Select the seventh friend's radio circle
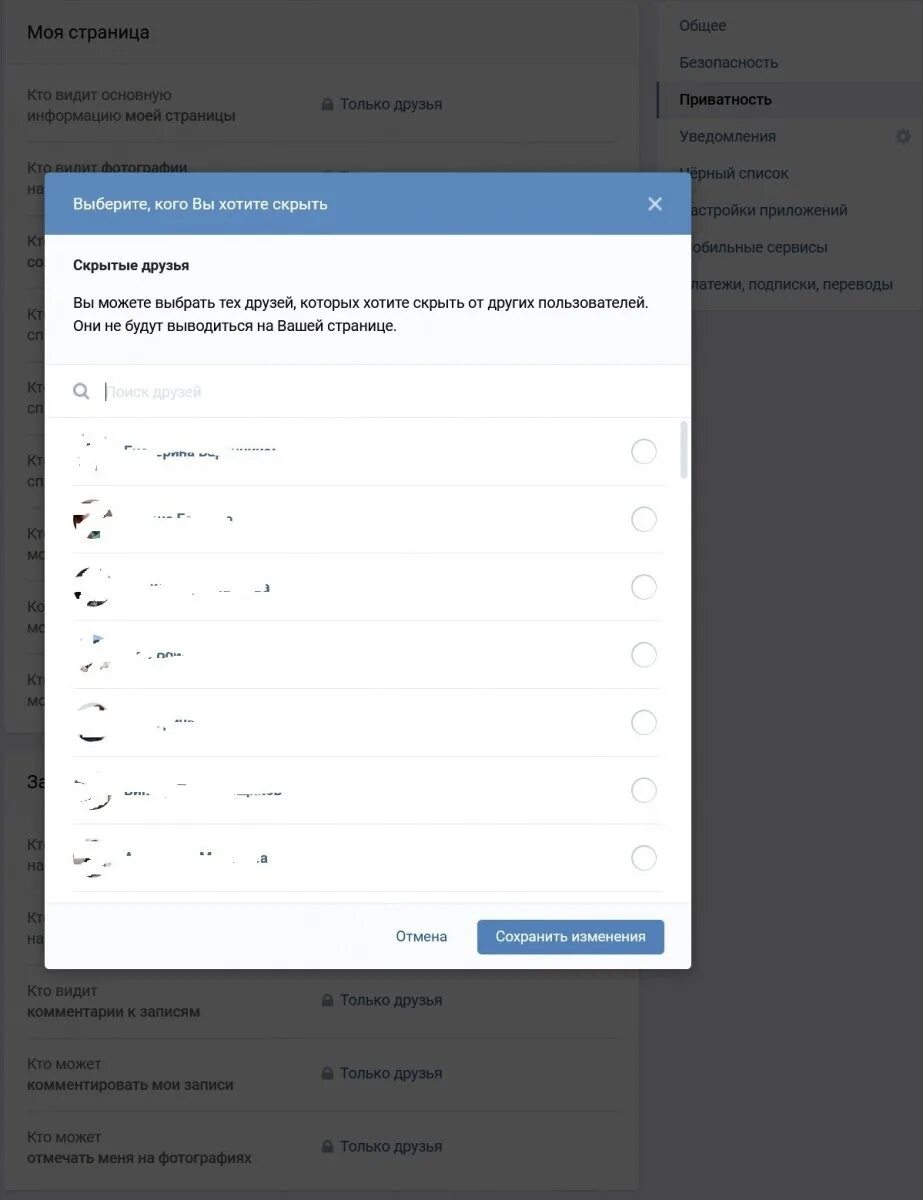This screenshot has width=923, height=1200. (x=644, y=858)
